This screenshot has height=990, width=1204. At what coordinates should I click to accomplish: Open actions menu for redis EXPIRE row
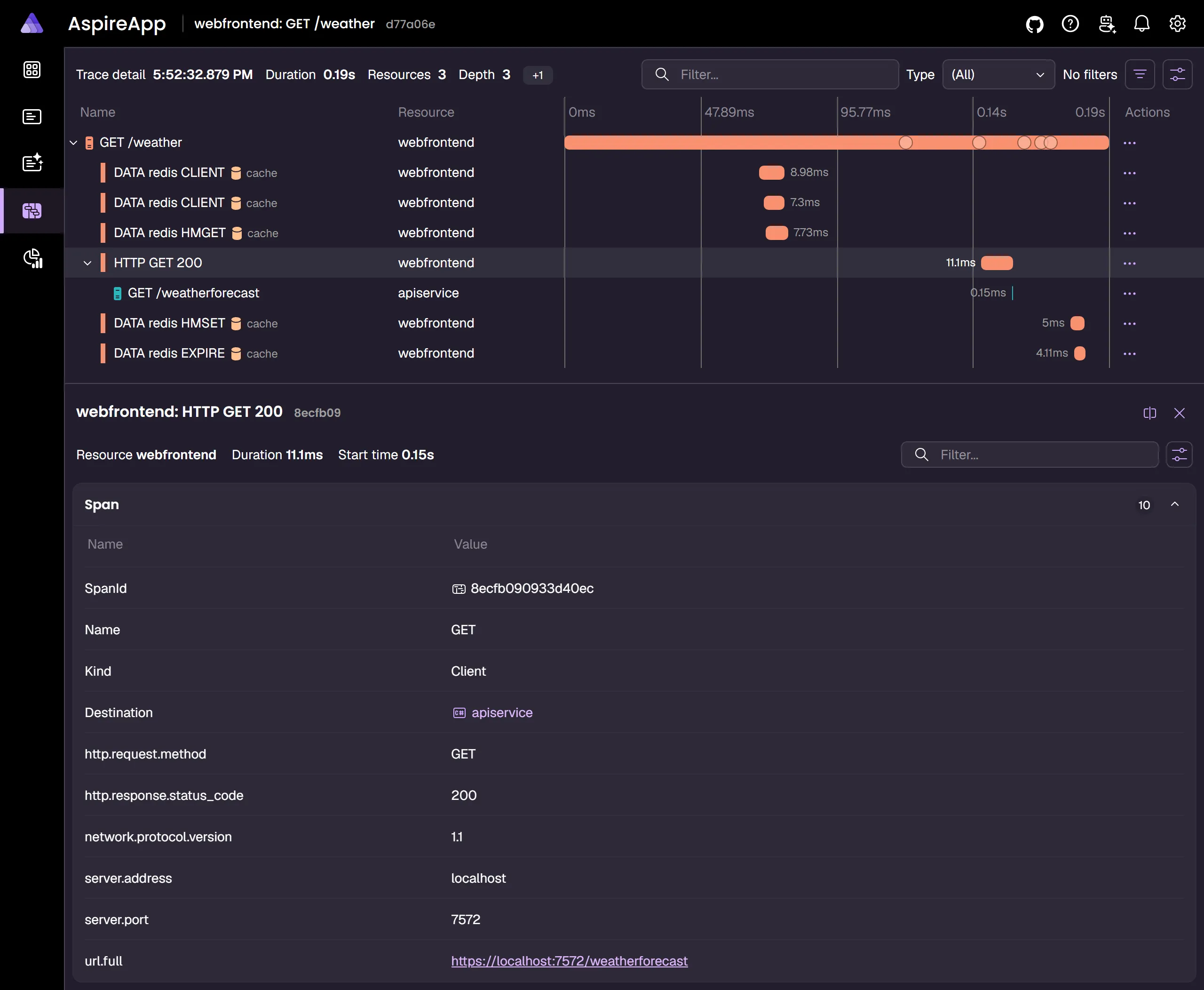tap(1129, 353)
